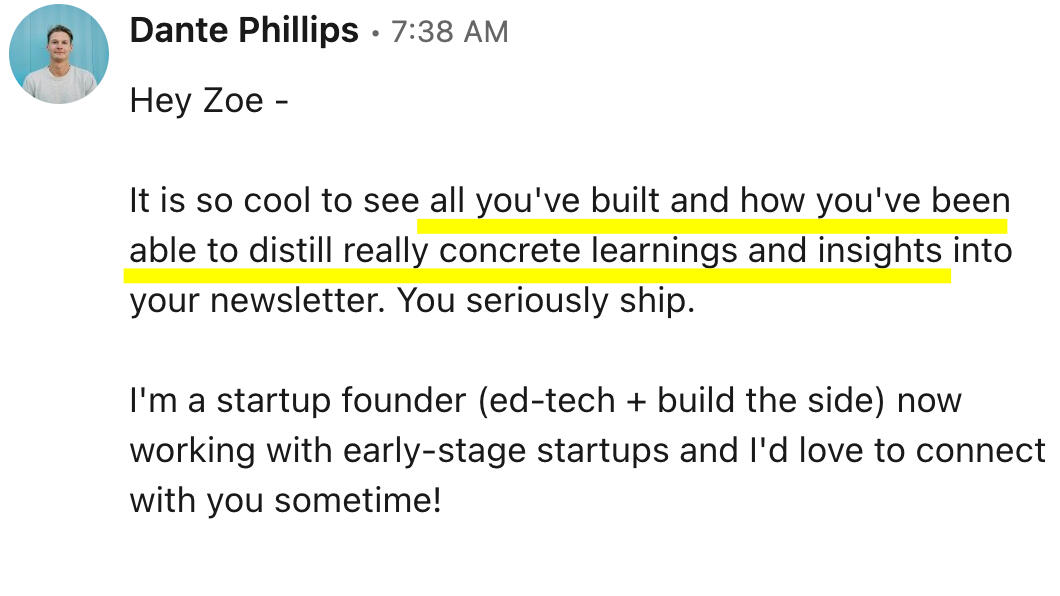
Task: Open the Dante Phillips sender name
Action: [x=244, y=31]
